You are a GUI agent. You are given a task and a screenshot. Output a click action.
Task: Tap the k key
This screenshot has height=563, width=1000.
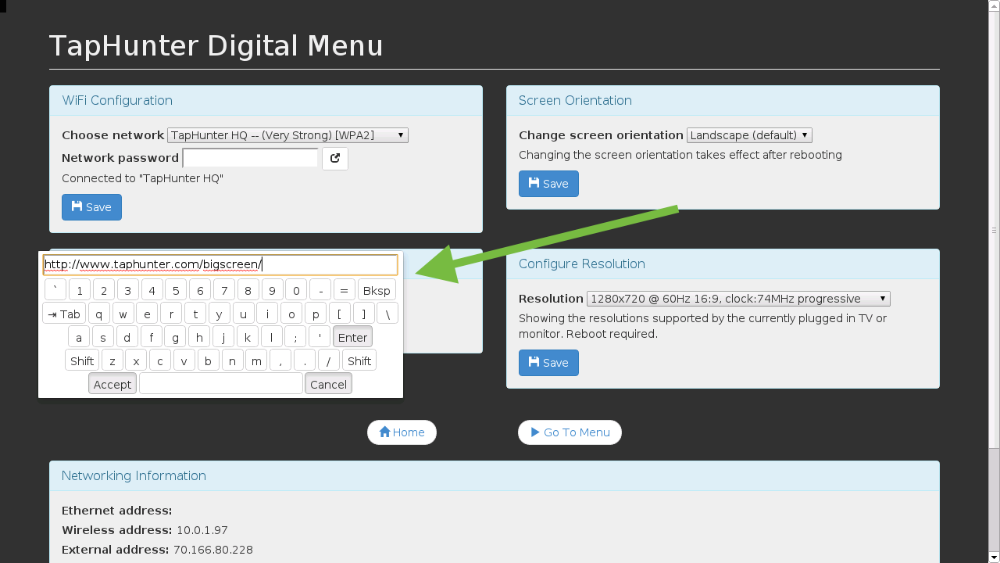pyautogui.click(x=247, y=337)
